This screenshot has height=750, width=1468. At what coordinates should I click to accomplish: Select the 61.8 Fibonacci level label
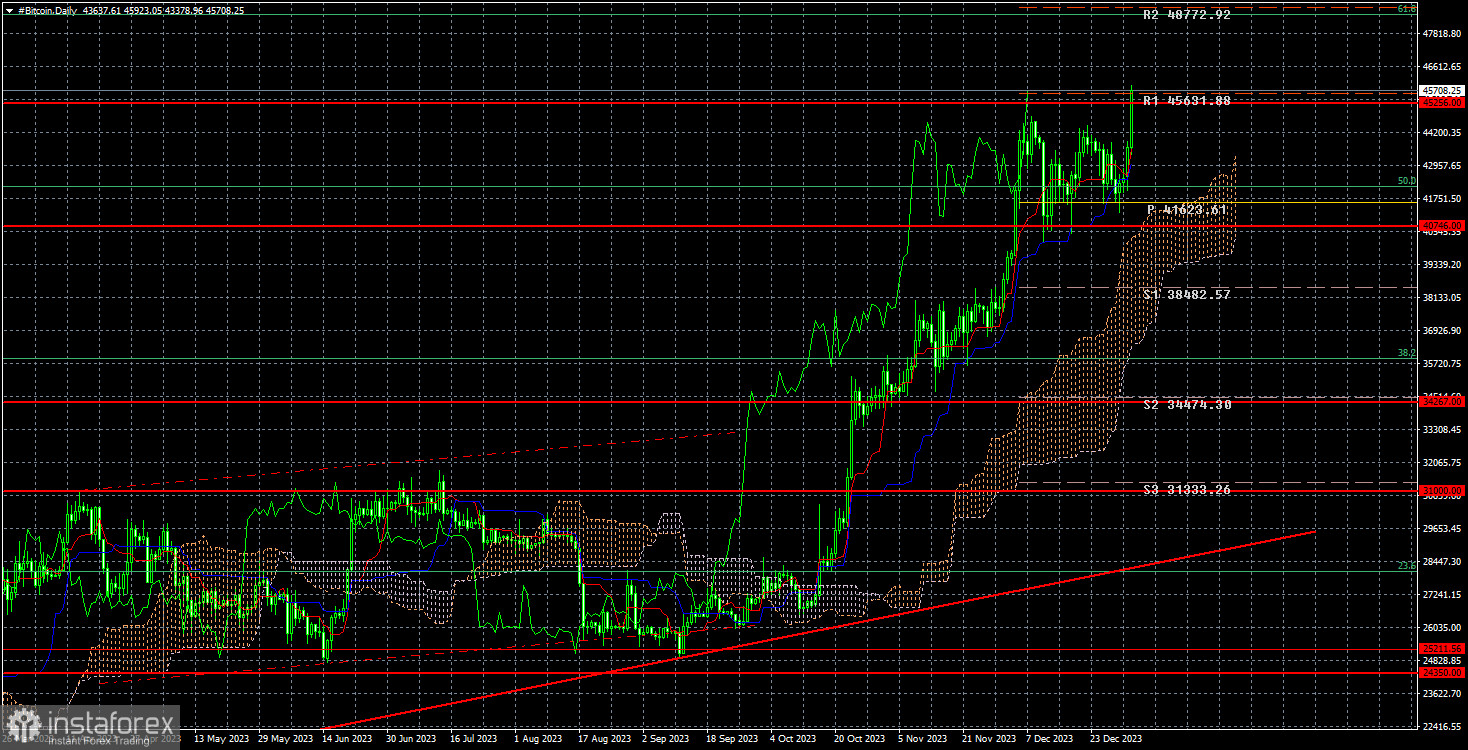coord(1406,9)
